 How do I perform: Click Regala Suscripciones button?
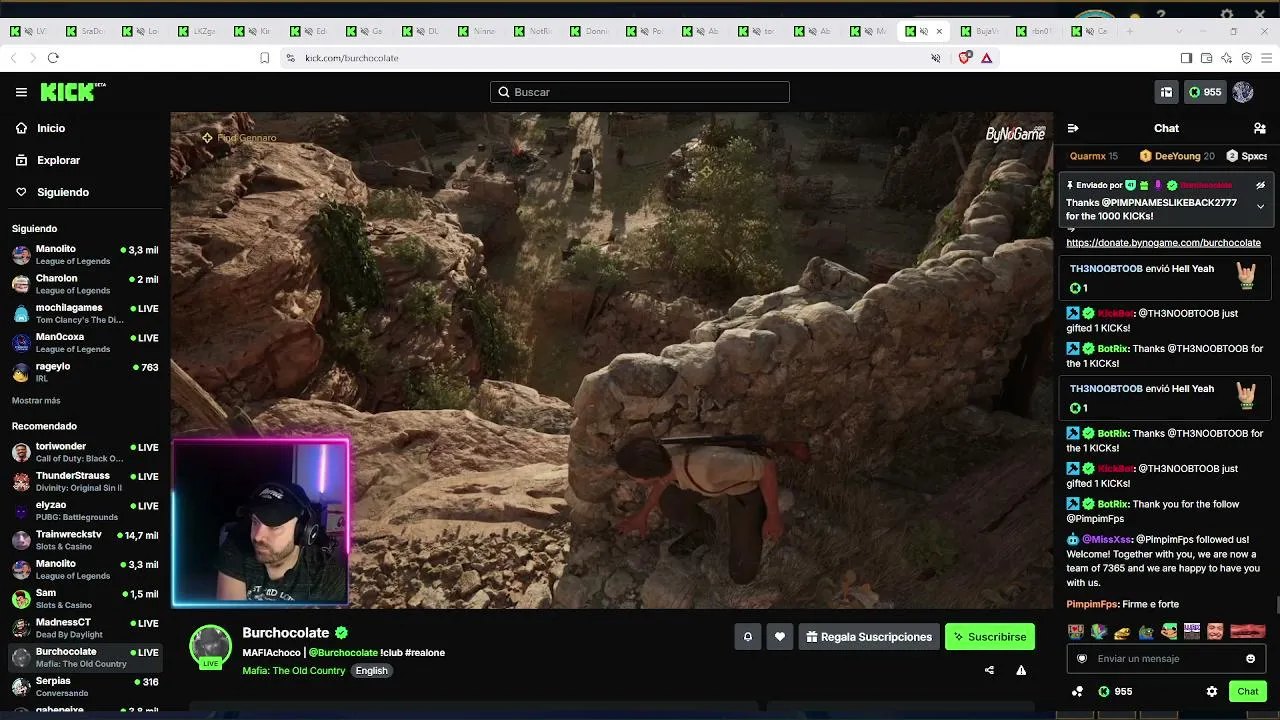[x=869, y=637]
